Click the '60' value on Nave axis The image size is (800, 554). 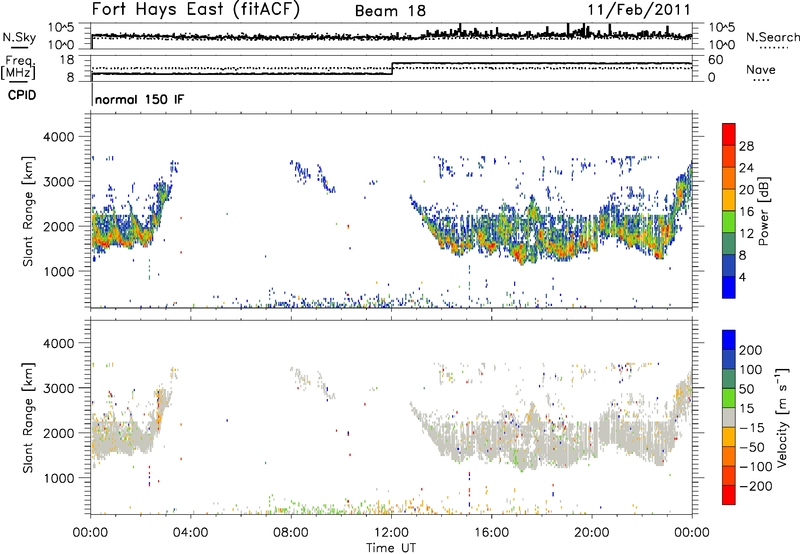click(715, 60)
